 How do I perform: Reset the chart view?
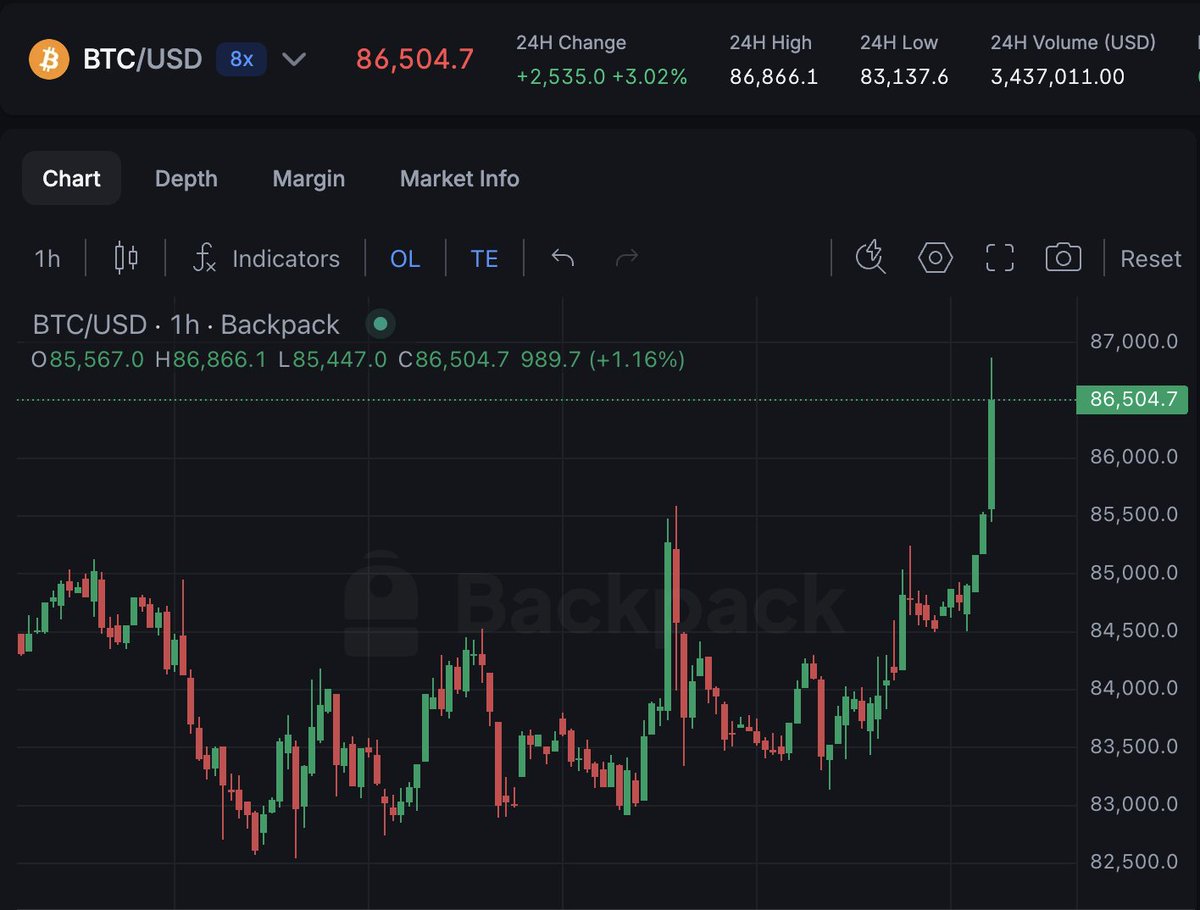pyautogui.click(x=1150, y=259)
